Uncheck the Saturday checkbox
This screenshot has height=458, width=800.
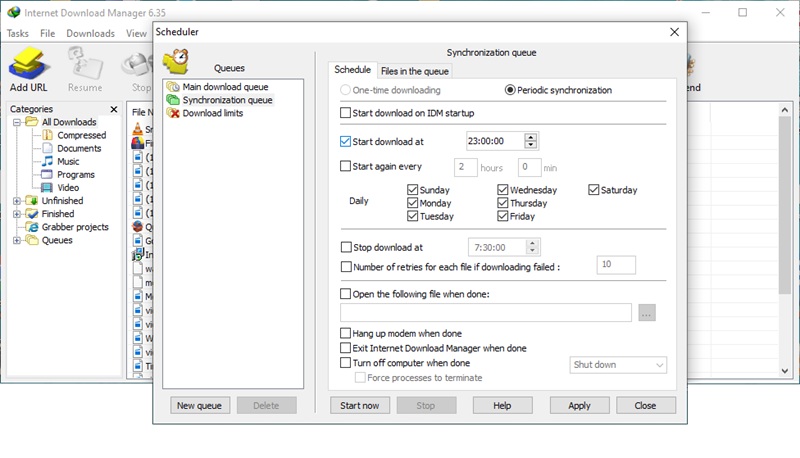[x=593, y=190]
